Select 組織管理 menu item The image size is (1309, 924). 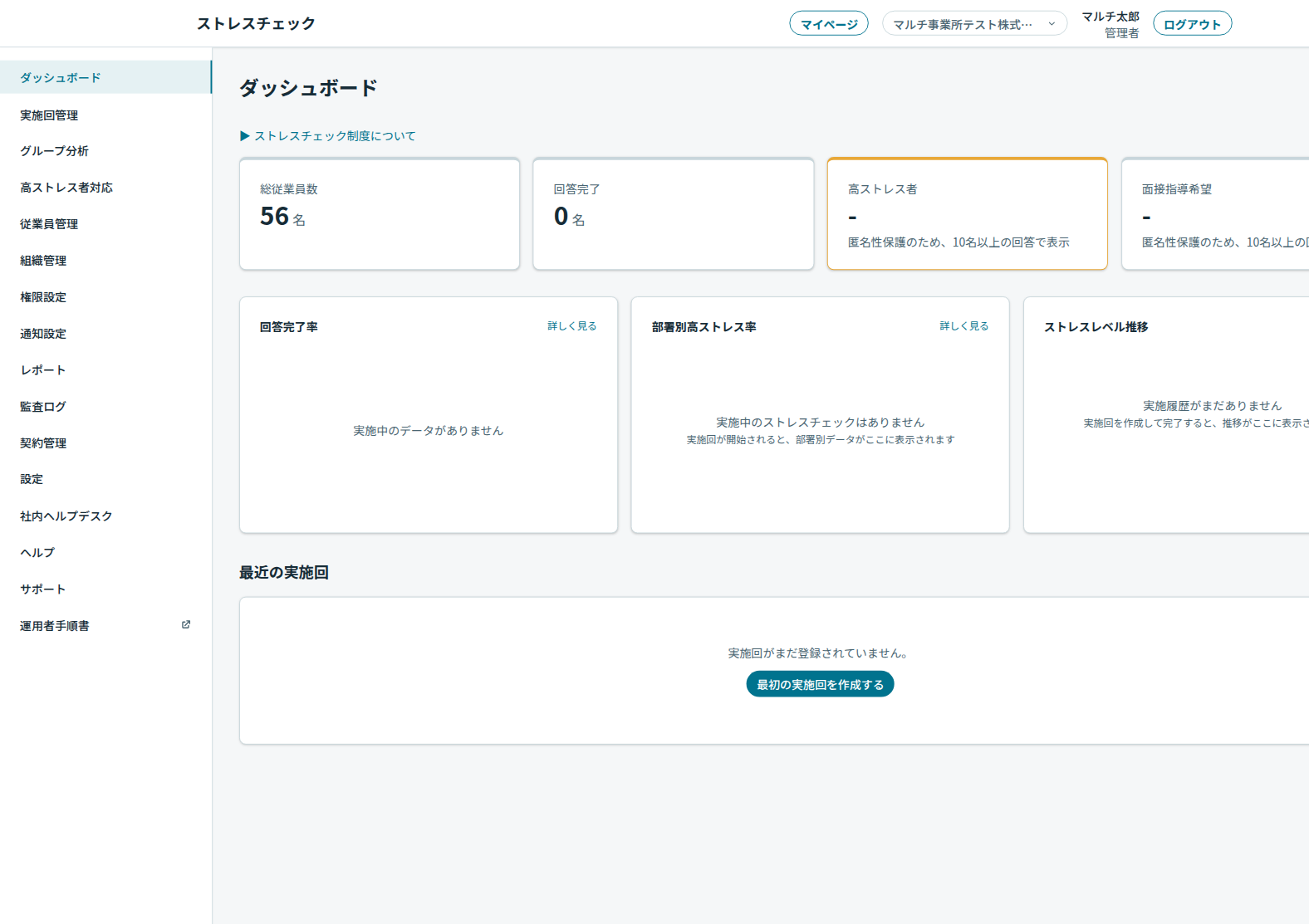[x=105, y=261]
